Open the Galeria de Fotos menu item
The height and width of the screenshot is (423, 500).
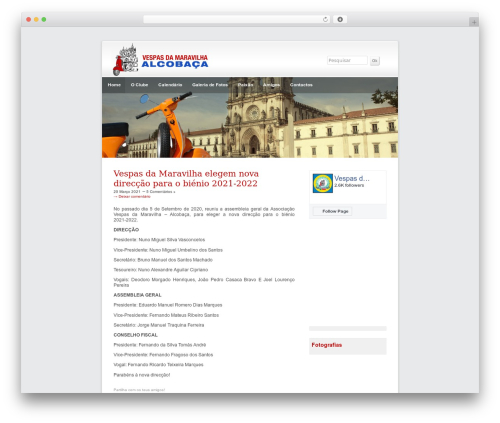click(x=210, y=85)
